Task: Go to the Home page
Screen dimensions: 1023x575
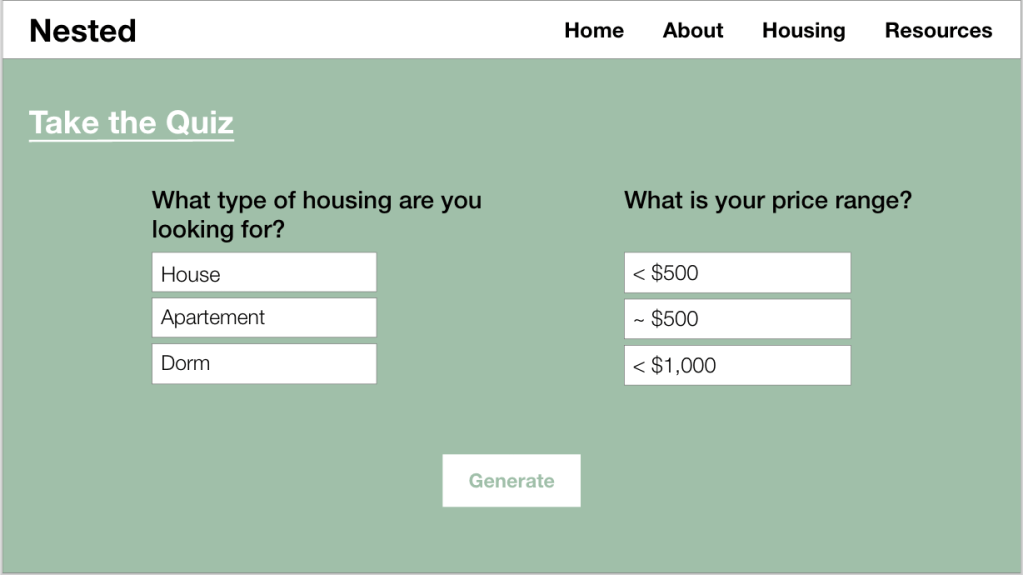Action: (594, 31)
